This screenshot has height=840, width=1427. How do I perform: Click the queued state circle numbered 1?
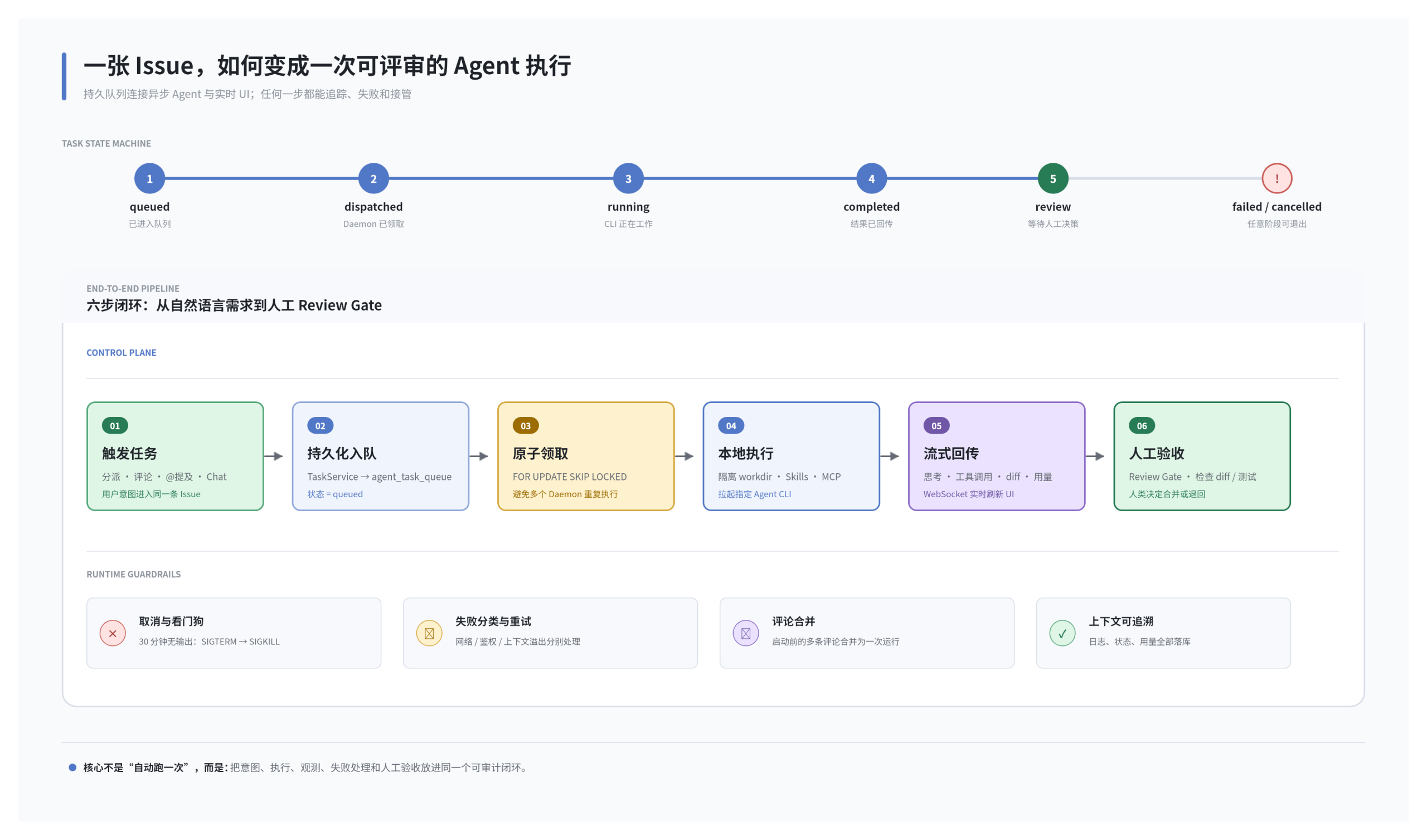pos(149,178)
